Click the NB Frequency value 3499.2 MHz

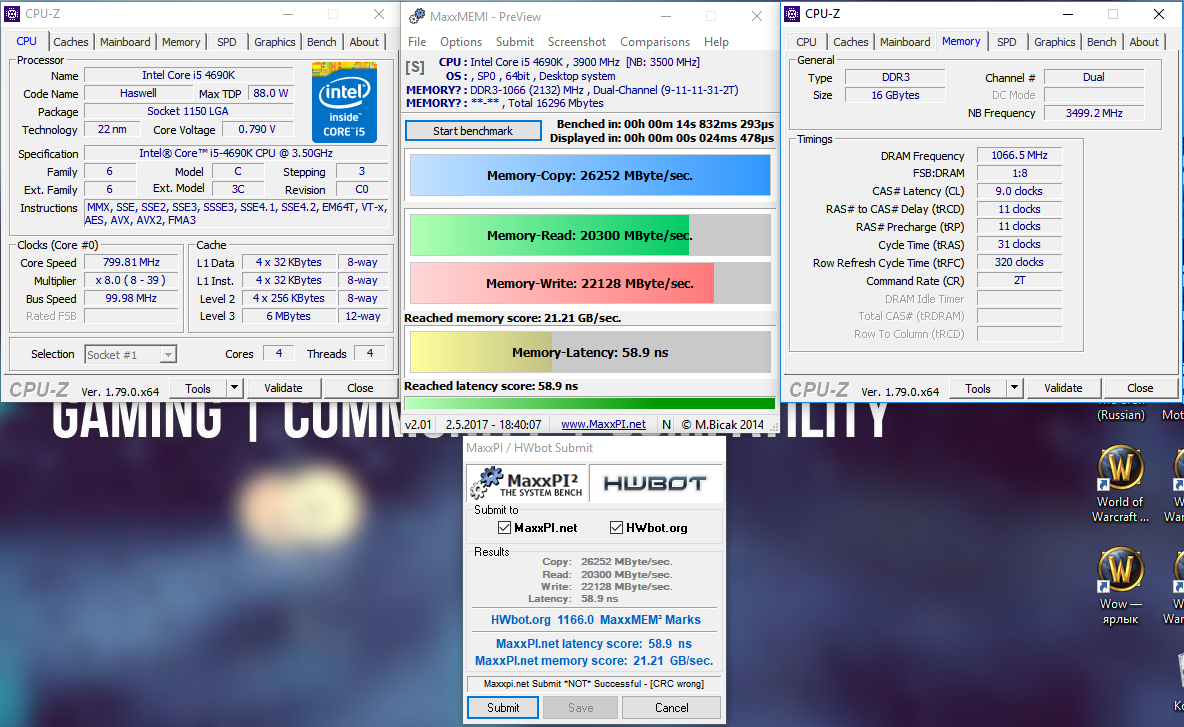click(1094, 112)
